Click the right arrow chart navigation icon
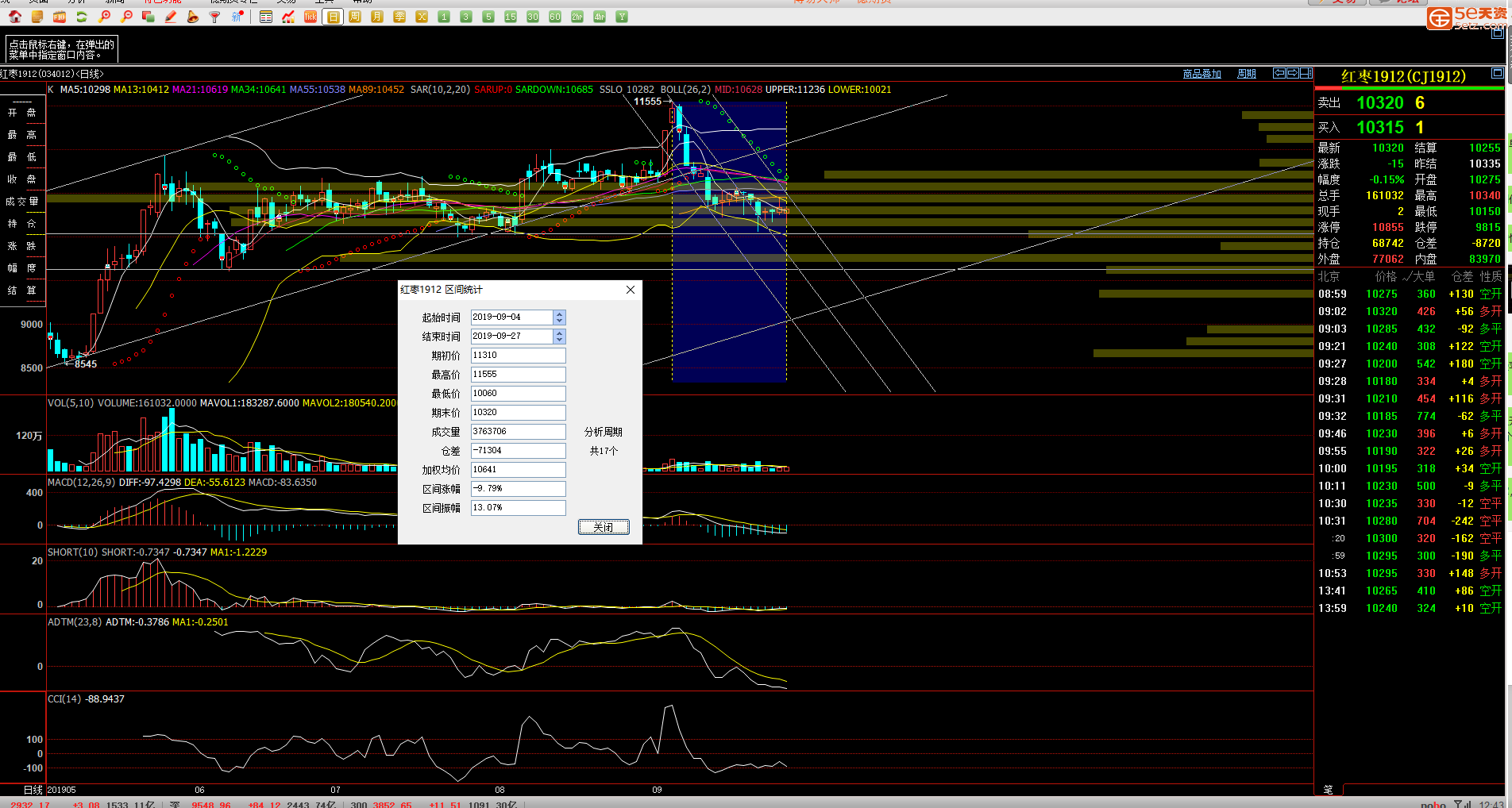Image resolution: width=1512 pixels, height=808 pixels. coord(1293,73)
